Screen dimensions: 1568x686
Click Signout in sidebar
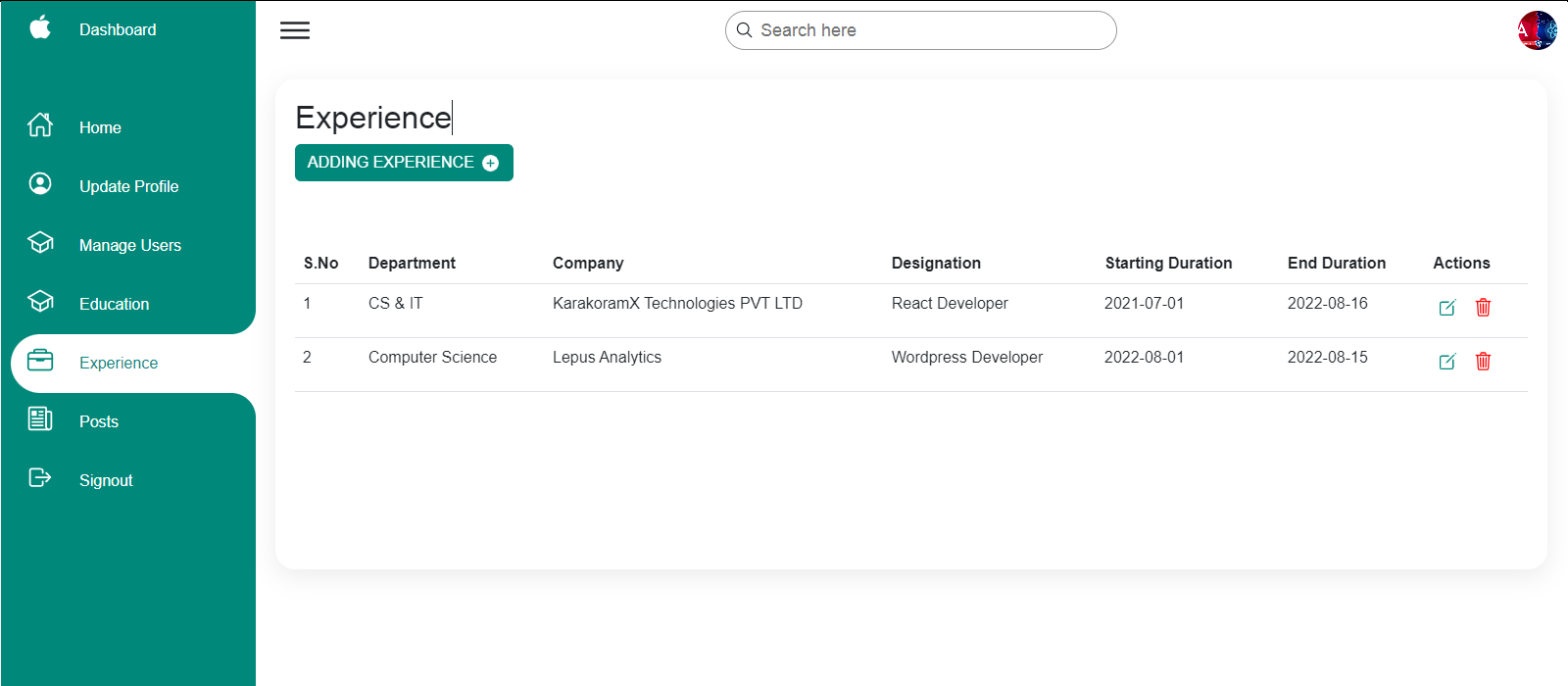click(x=106, y=480)
